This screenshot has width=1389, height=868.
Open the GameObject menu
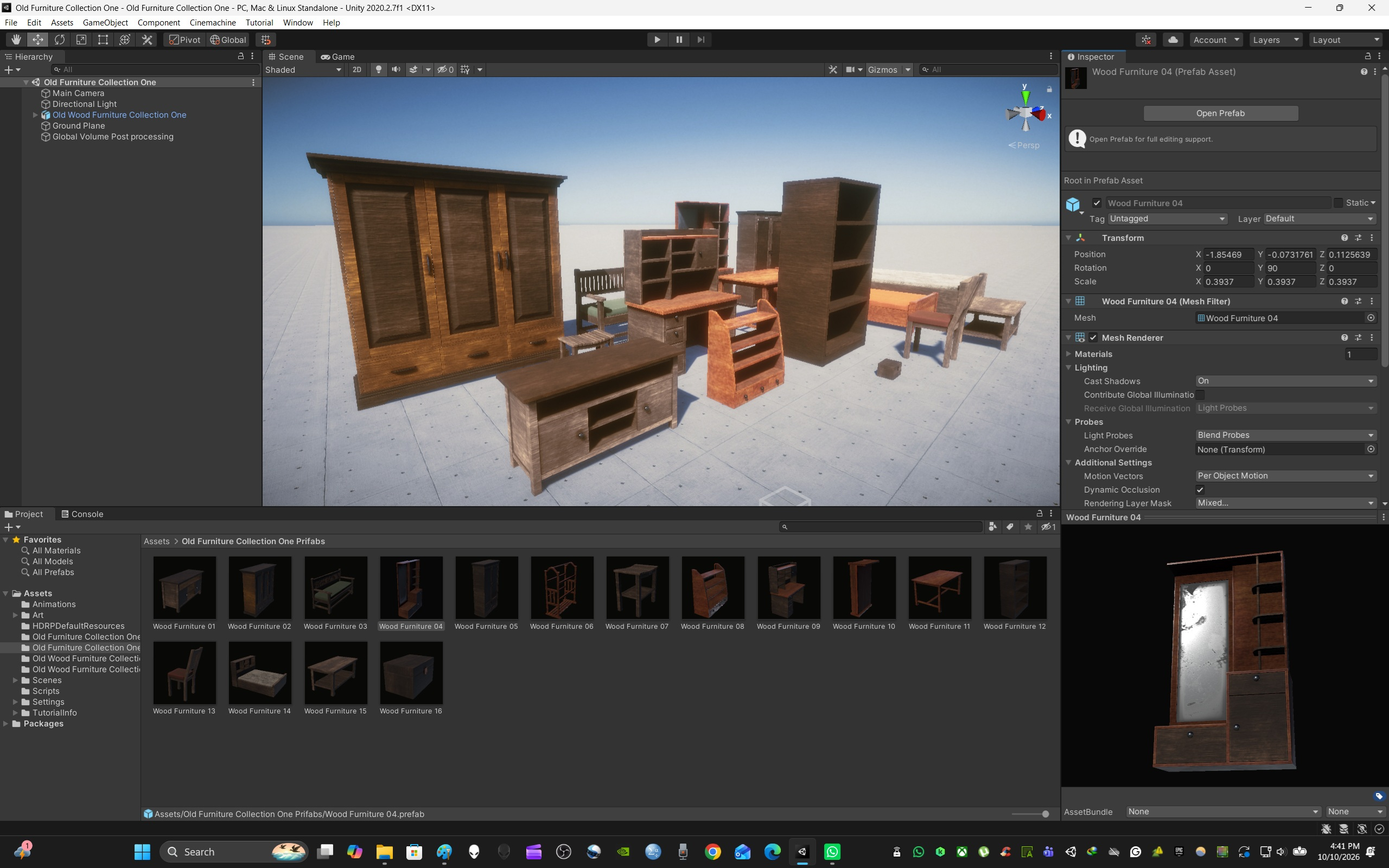(x=105, y=22)
